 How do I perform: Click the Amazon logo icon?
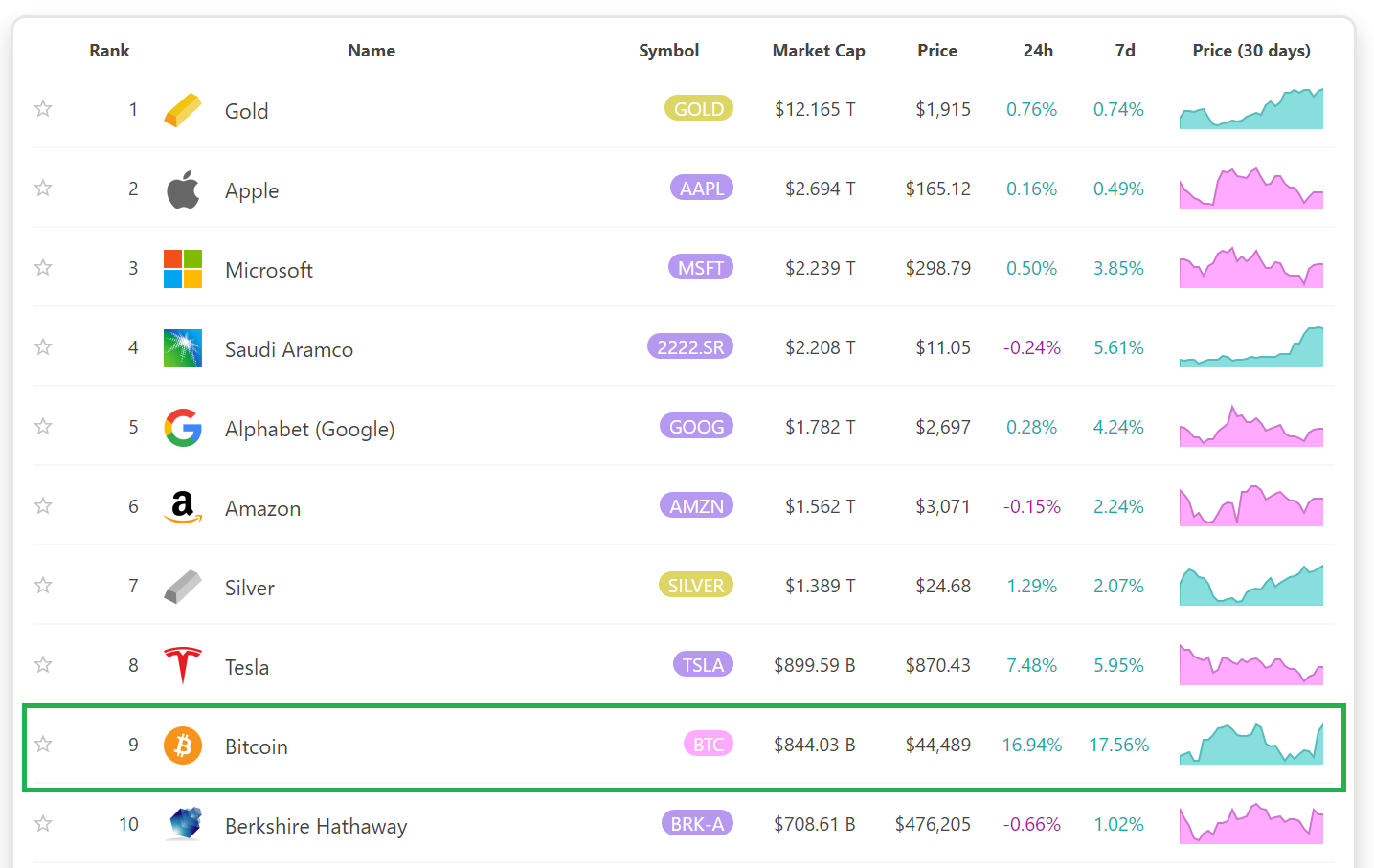pos(183,507)
